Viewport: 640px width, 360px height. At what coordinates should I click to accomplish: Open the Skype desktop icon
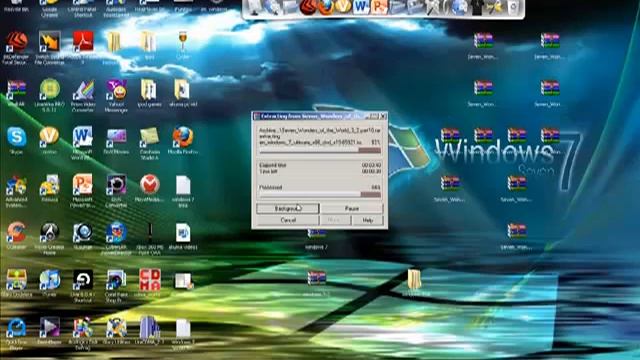[x=16, y=137]
